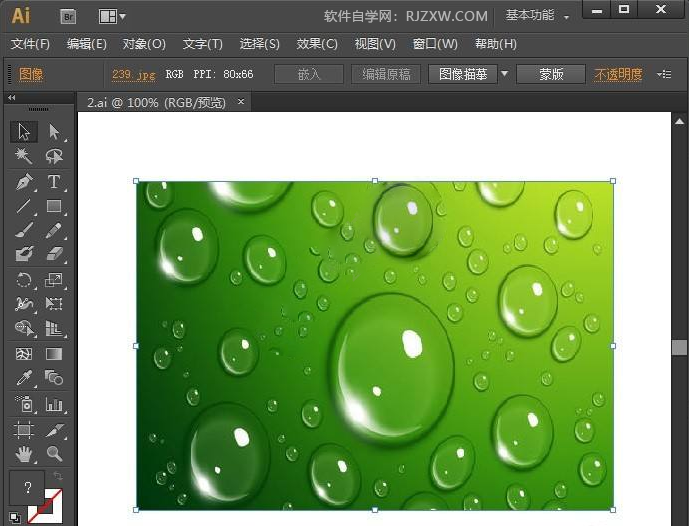Swap fill and stroke colors
This screenshot has width=689, height=526.
(58, 475)
